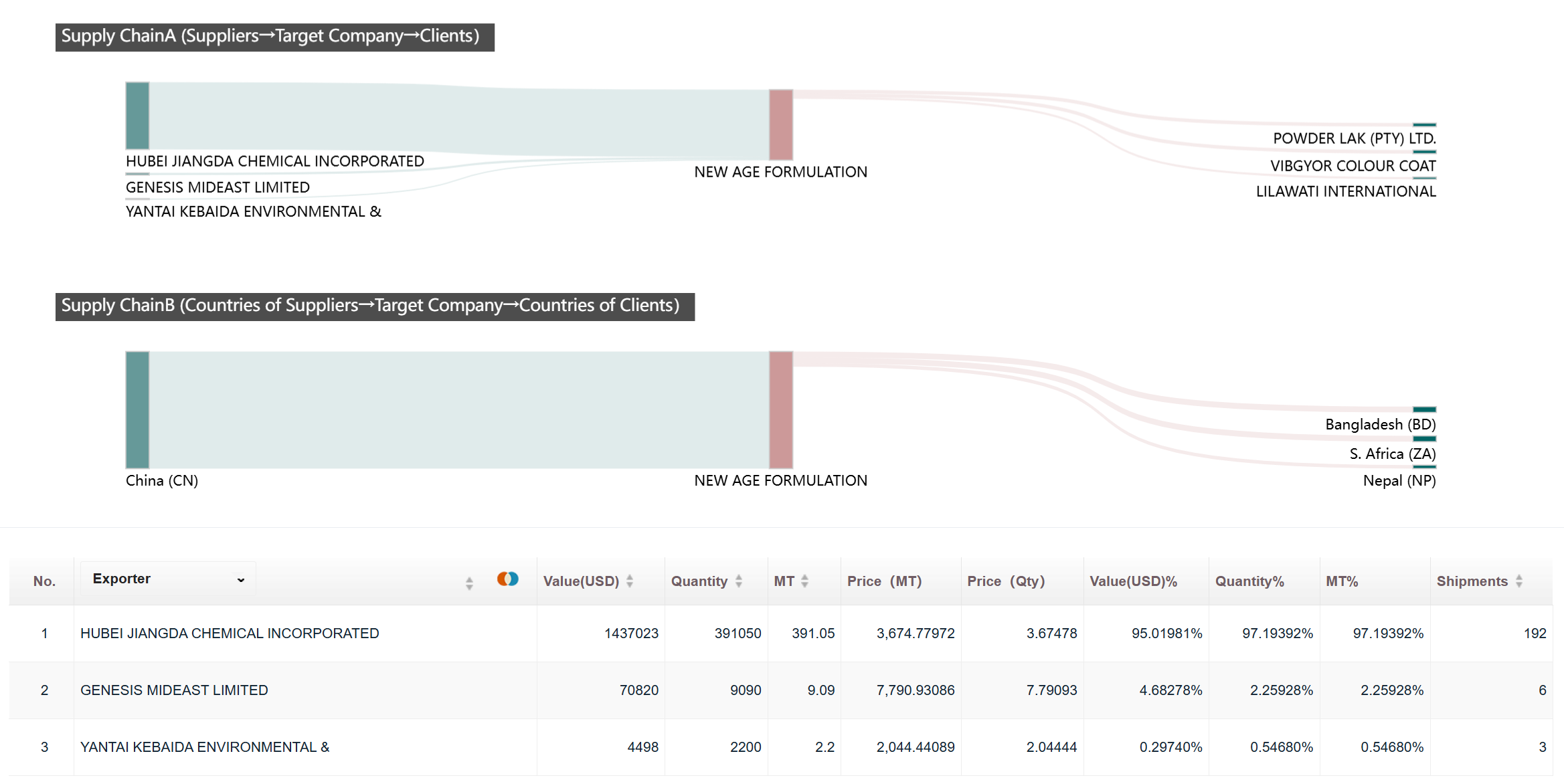Click HUBEI JIANGDA CHEMICAL INCORPORATED table row name
This screenshot has height=784, width=1564.
tap(230, 633)
